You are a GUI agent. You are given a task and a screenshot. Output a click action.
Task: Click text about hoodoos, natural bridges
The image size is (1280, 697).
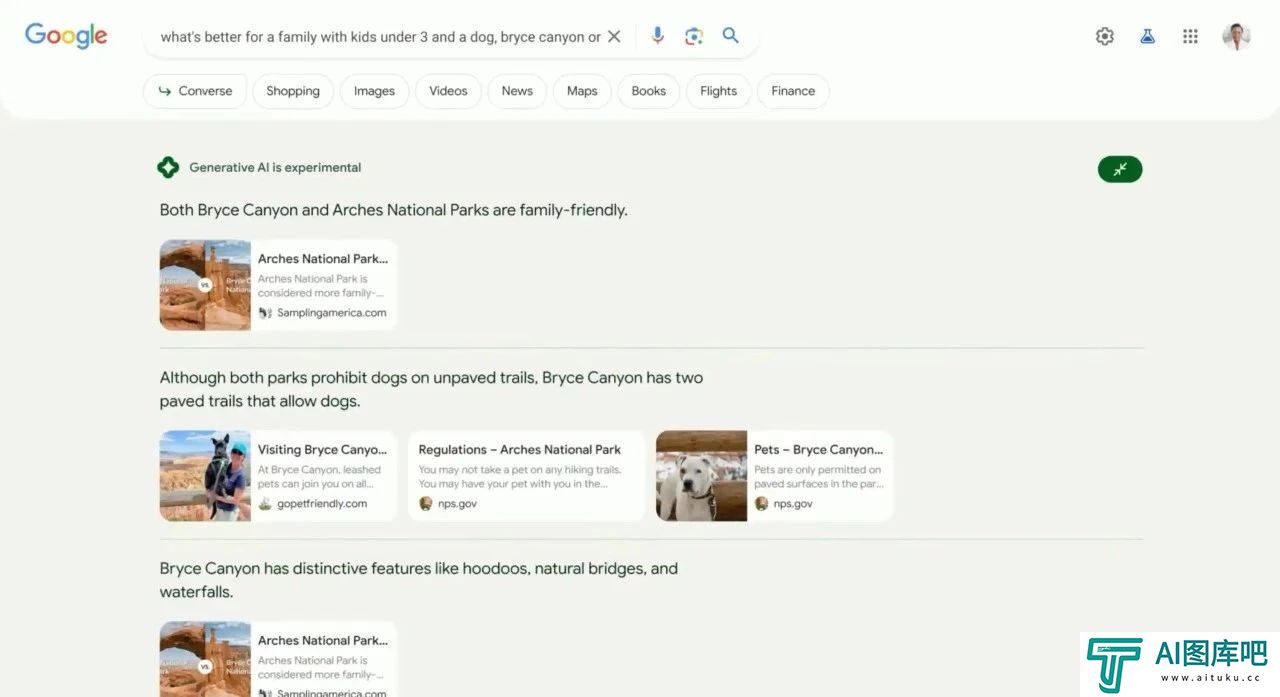(419, 580)
